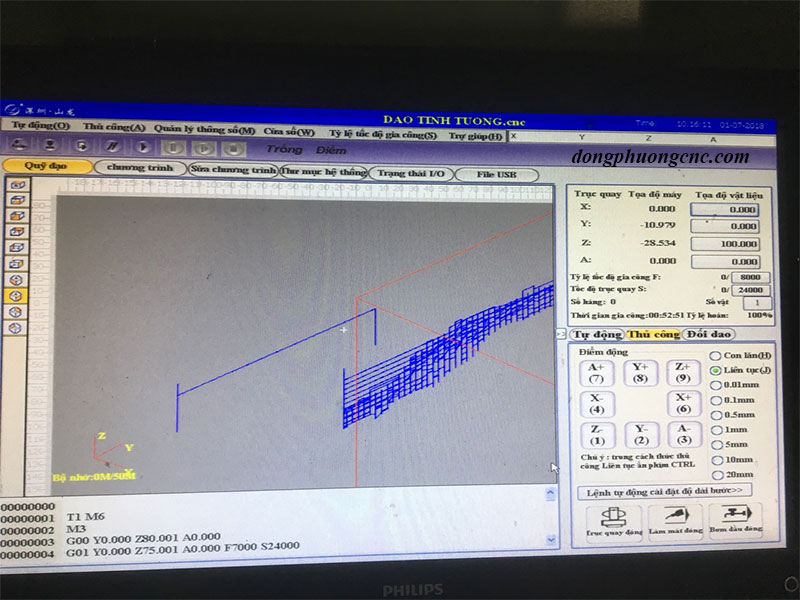Viewport: 800px width, 600px height.
Task: Click the grey start button
Action: [204, 148]
